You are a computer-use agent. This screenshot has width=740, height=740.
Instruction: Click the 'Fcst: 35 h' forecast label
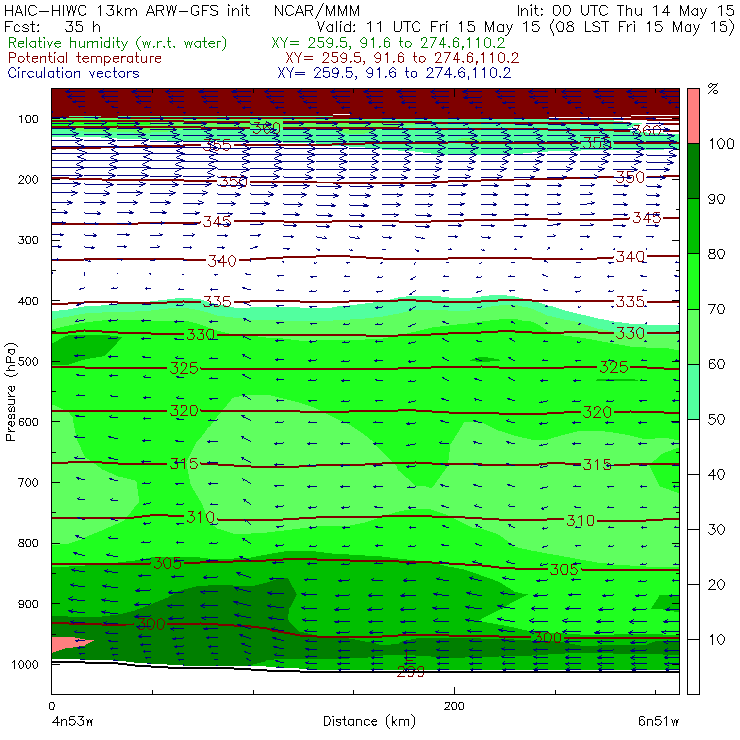coord(52,26)
